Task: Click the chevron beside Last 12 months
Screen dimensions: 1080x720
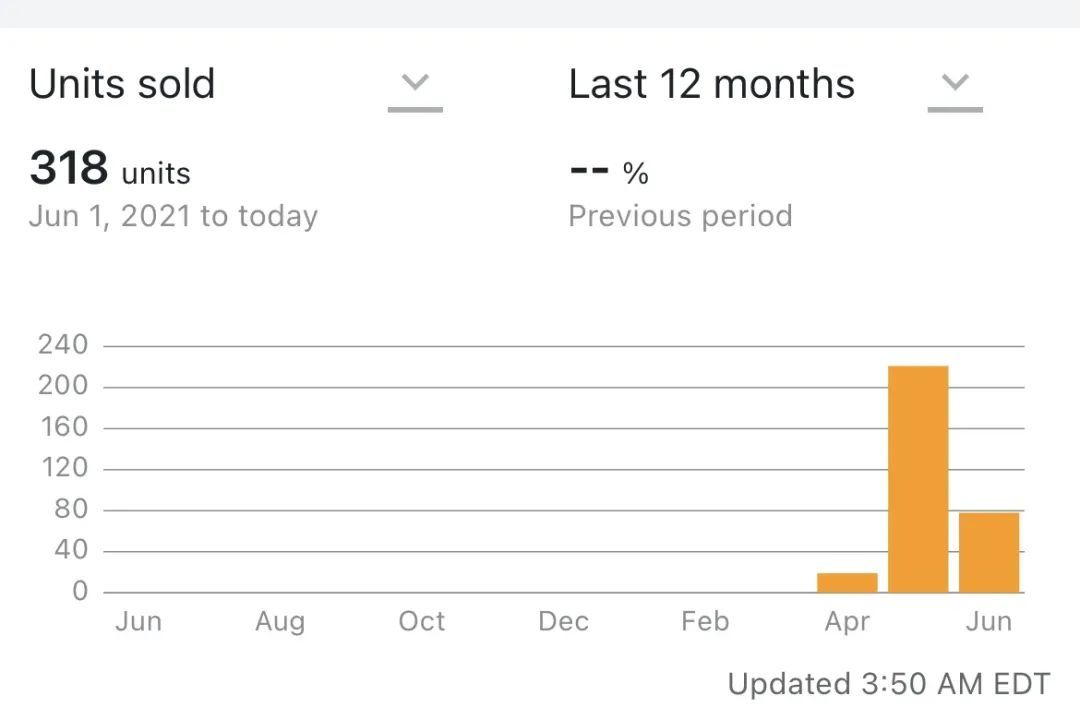Action: point(955,83)
